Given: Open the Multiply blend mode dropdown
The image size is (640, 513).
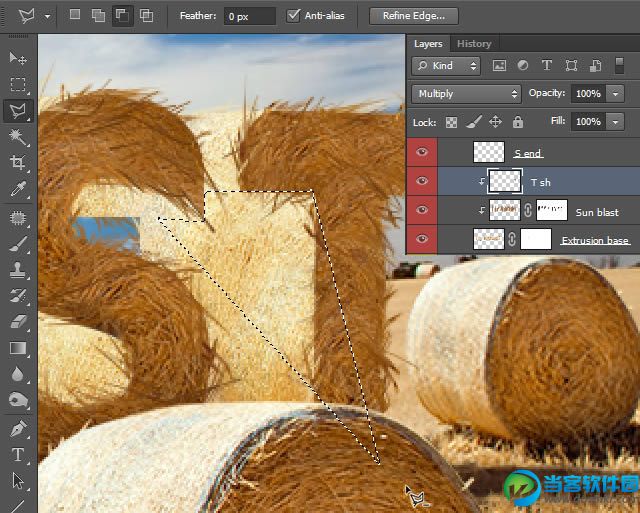Looking at the screenshot, I should (x=466, y=93).
